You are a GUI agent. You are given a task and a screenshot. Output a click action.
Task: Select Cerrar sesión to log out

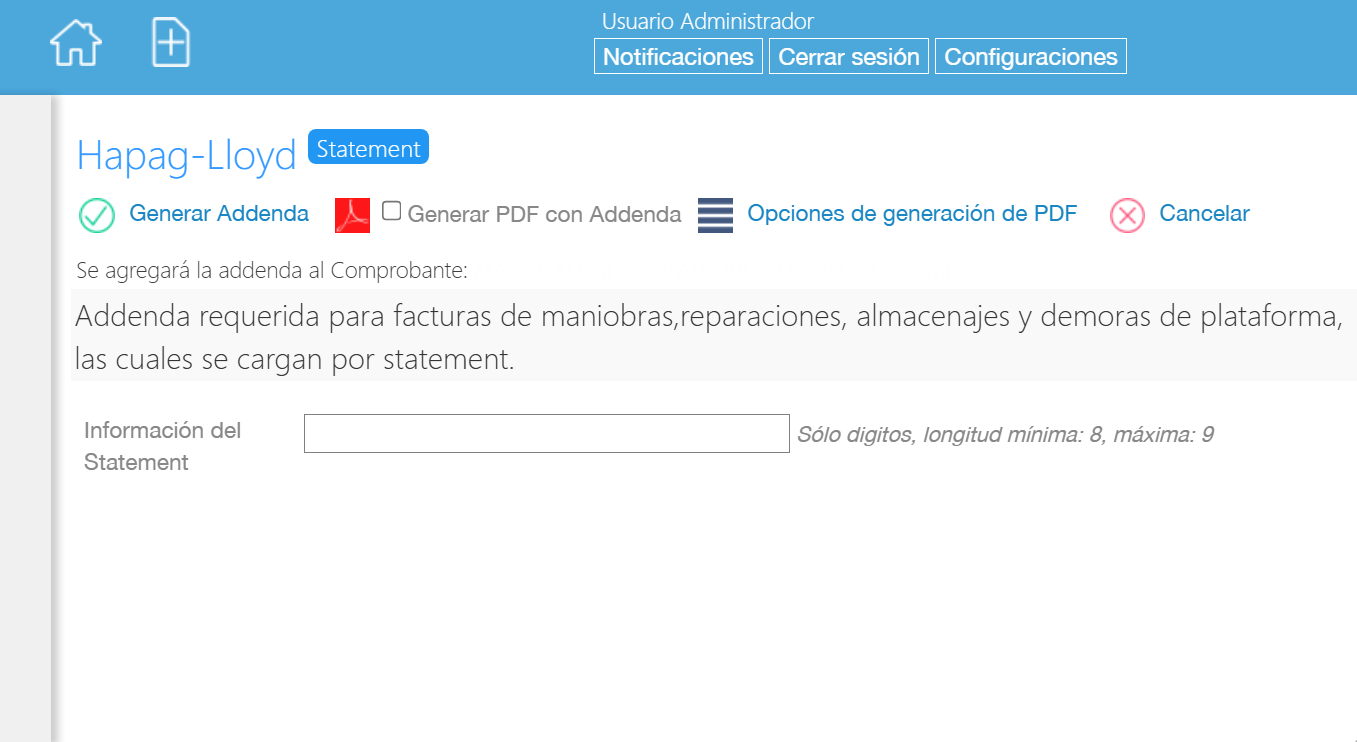(849, 57)
